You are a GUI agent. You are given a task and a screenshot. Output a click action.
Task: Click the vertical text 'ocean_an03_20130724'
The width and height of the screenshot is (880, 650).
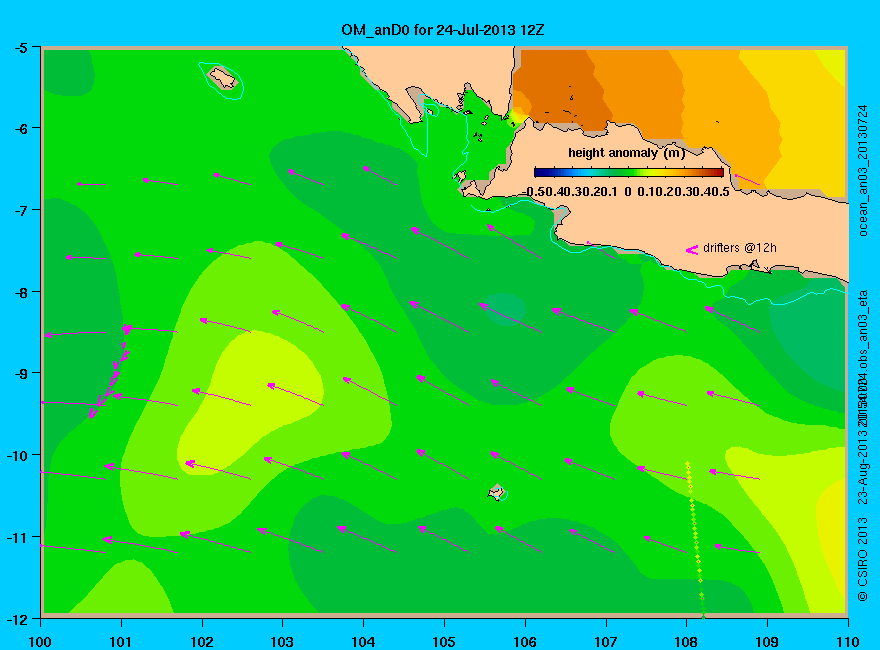click(x=863, y=171)
